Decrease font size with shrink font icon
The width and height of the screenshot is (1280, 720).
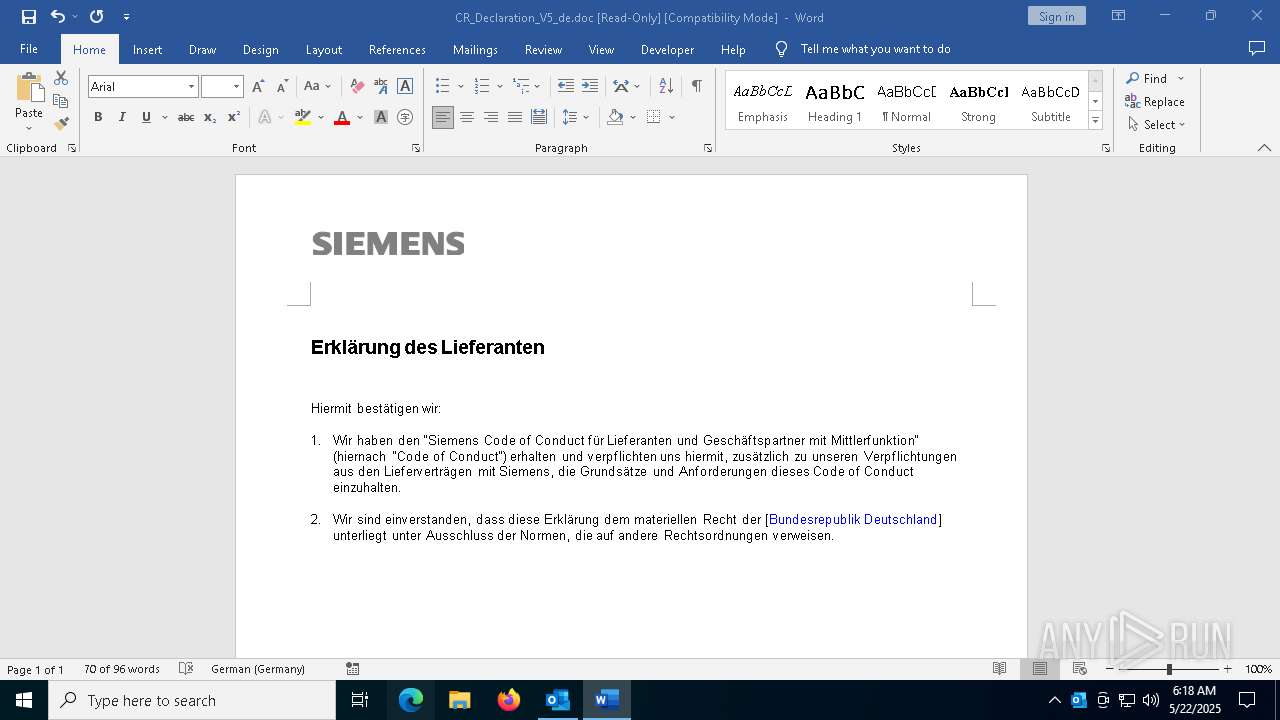click(x=282, y=87)
